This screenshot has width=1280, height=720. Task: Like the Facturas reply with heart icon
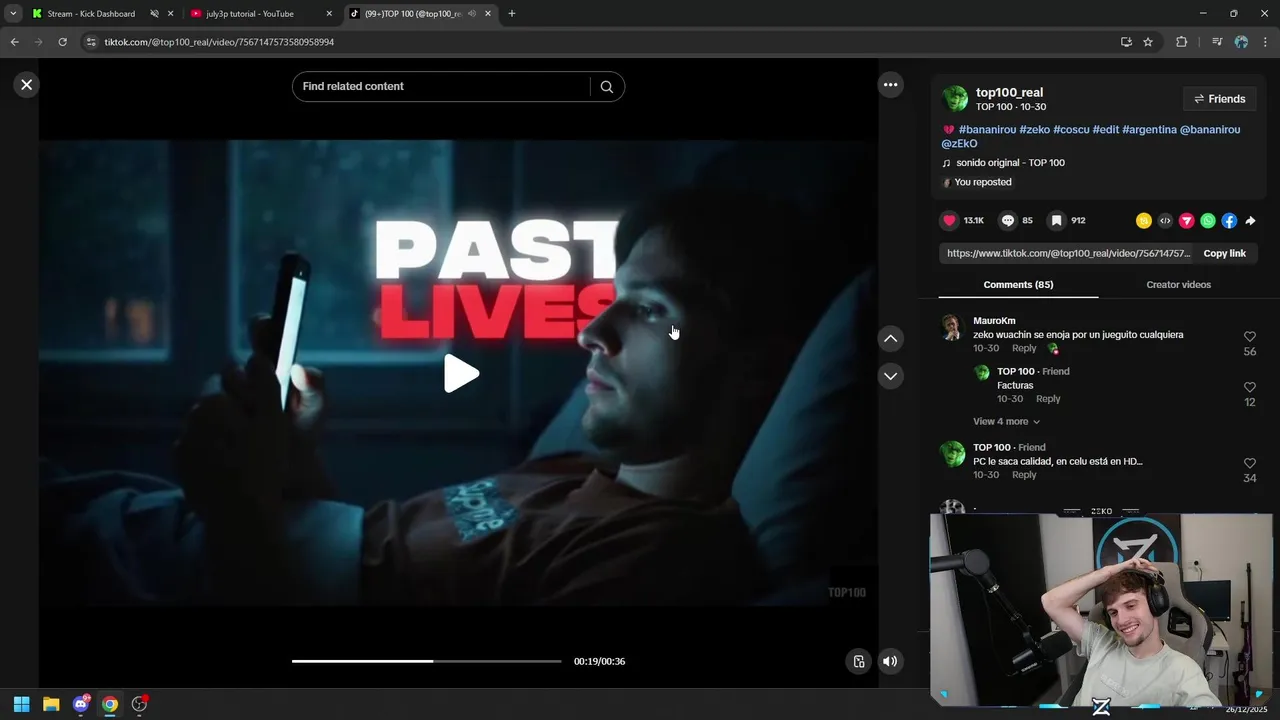pyautogui.click(x=1249, y=387)
